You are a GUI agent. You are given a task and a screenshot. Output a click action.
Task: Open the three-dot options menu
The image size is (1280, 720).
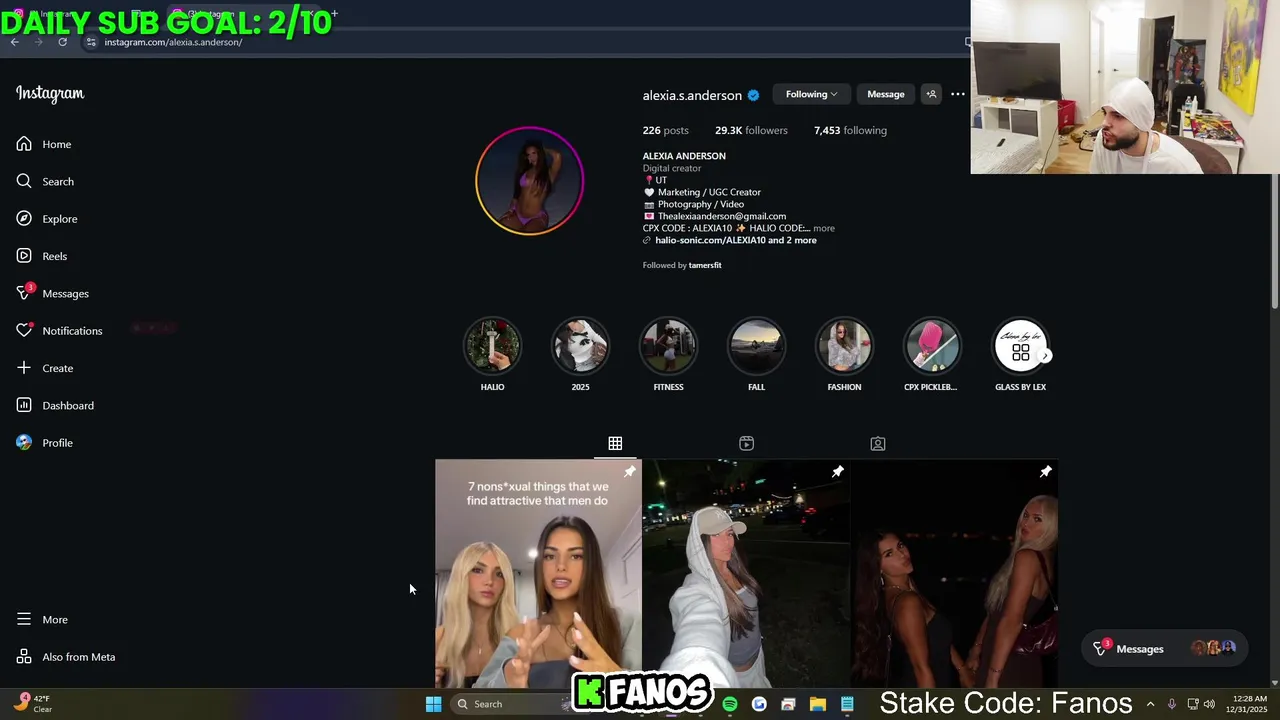point(958,94)
